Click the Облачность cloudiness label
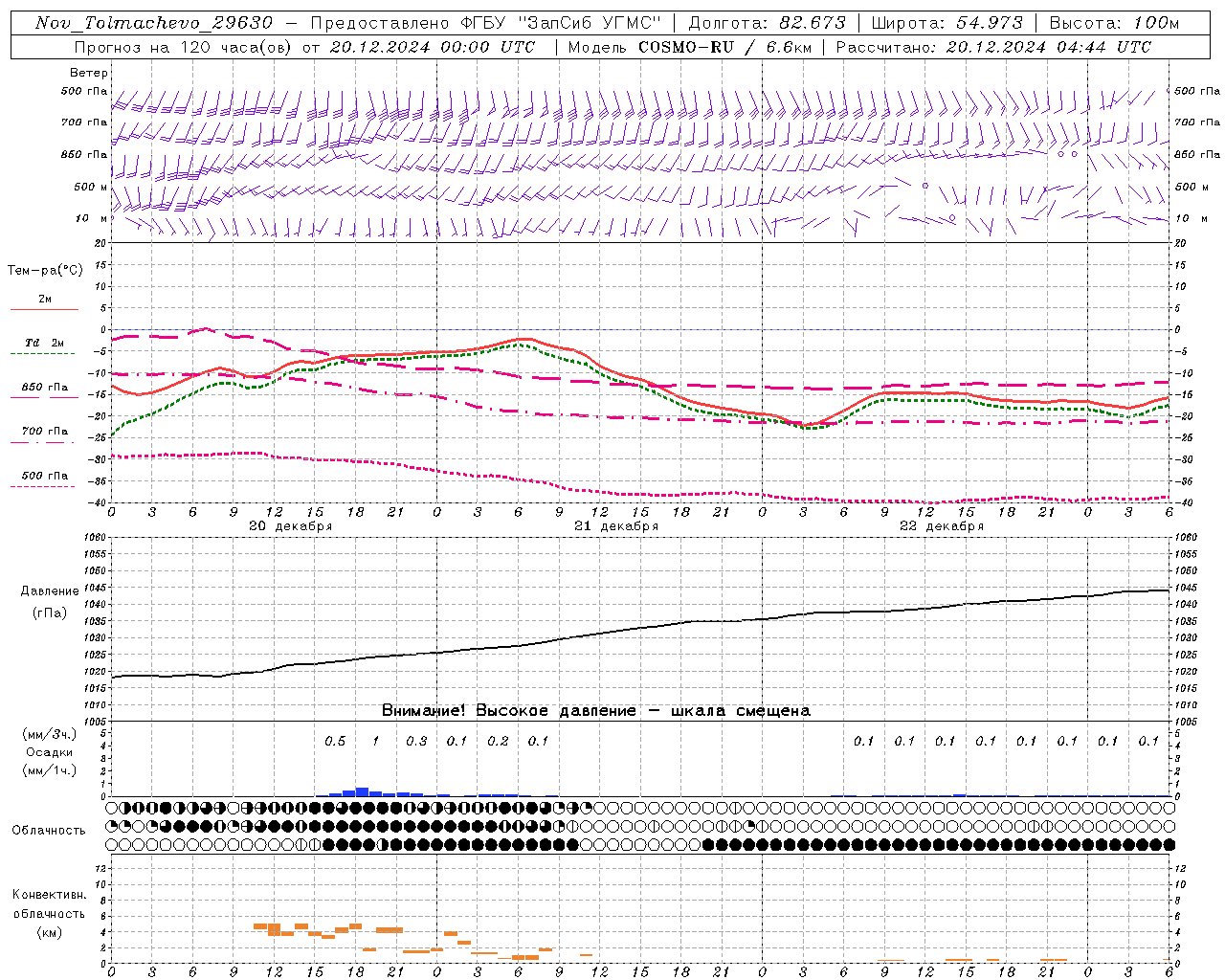 (x=49, y=831)
